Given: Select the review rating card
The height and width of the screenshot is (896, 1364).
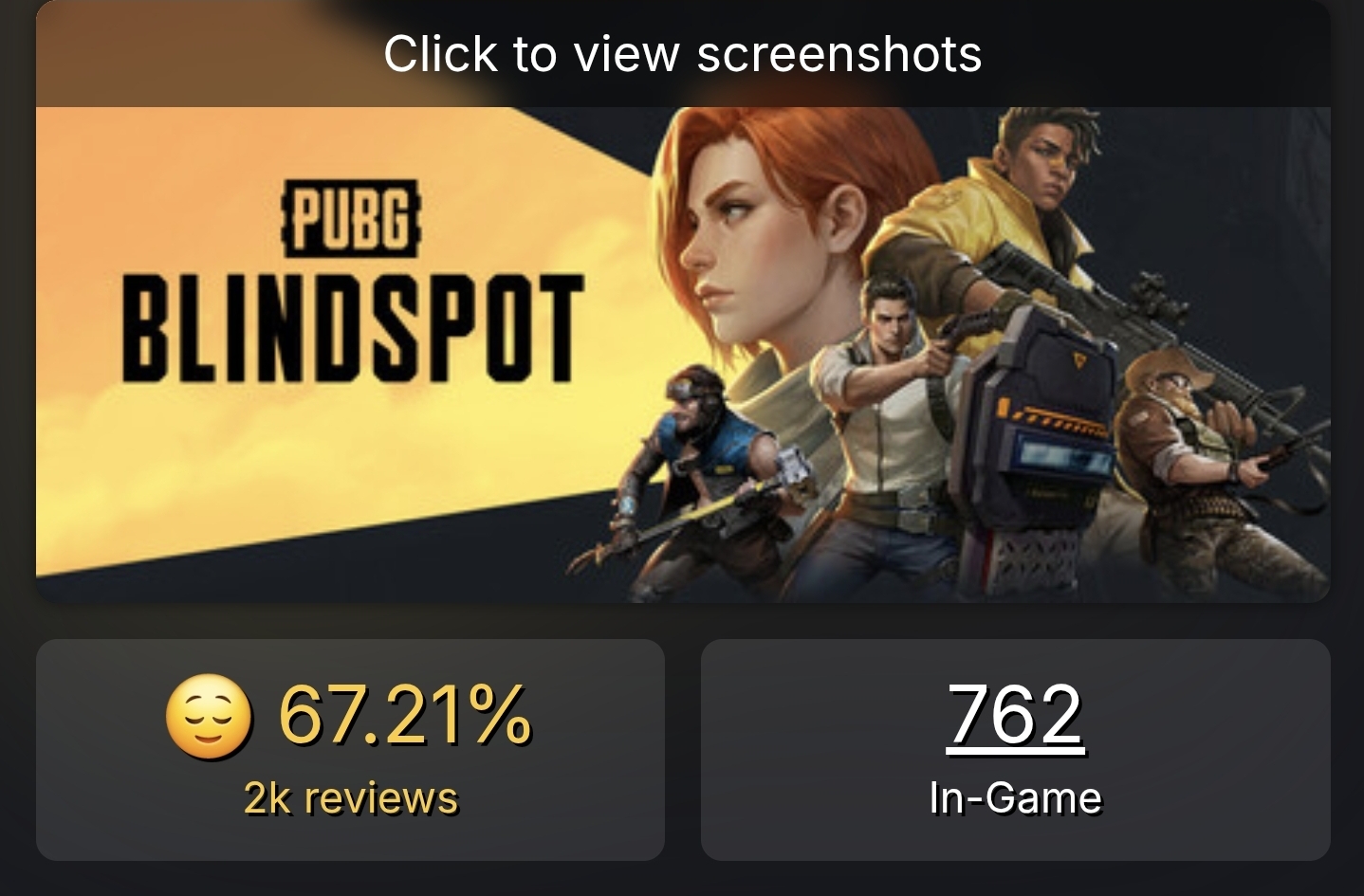Looking at the screenshot, I should coord(350,750).
